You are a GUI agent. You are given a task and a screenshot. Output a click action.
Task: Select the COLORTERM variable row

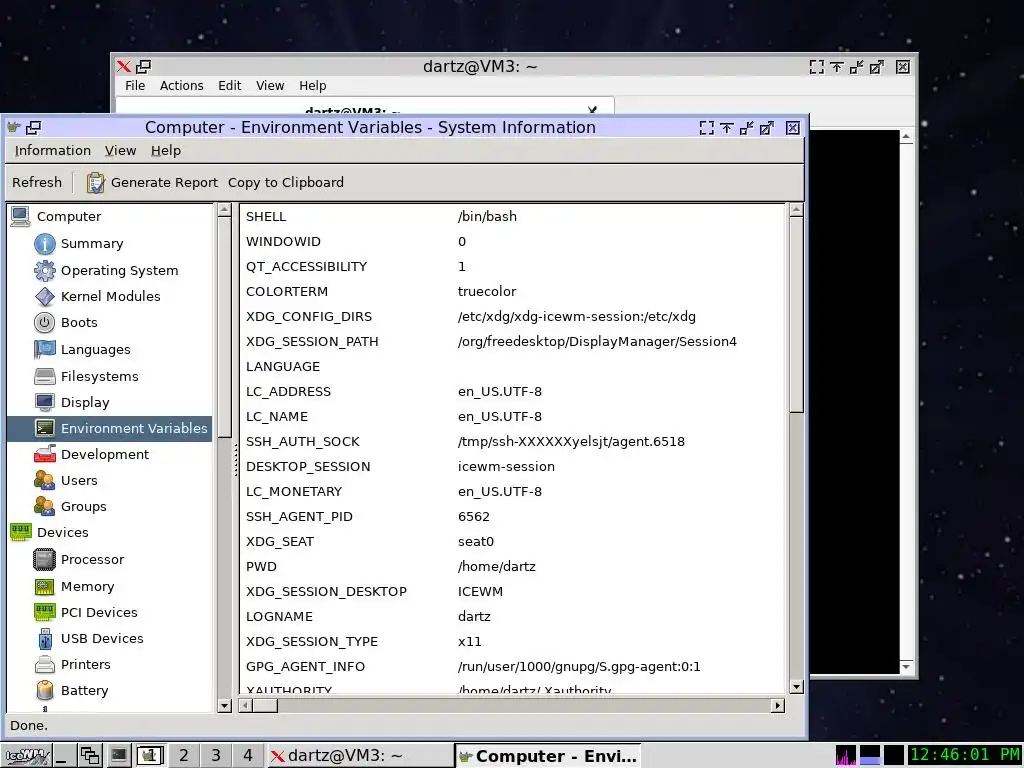coord(513,292)
